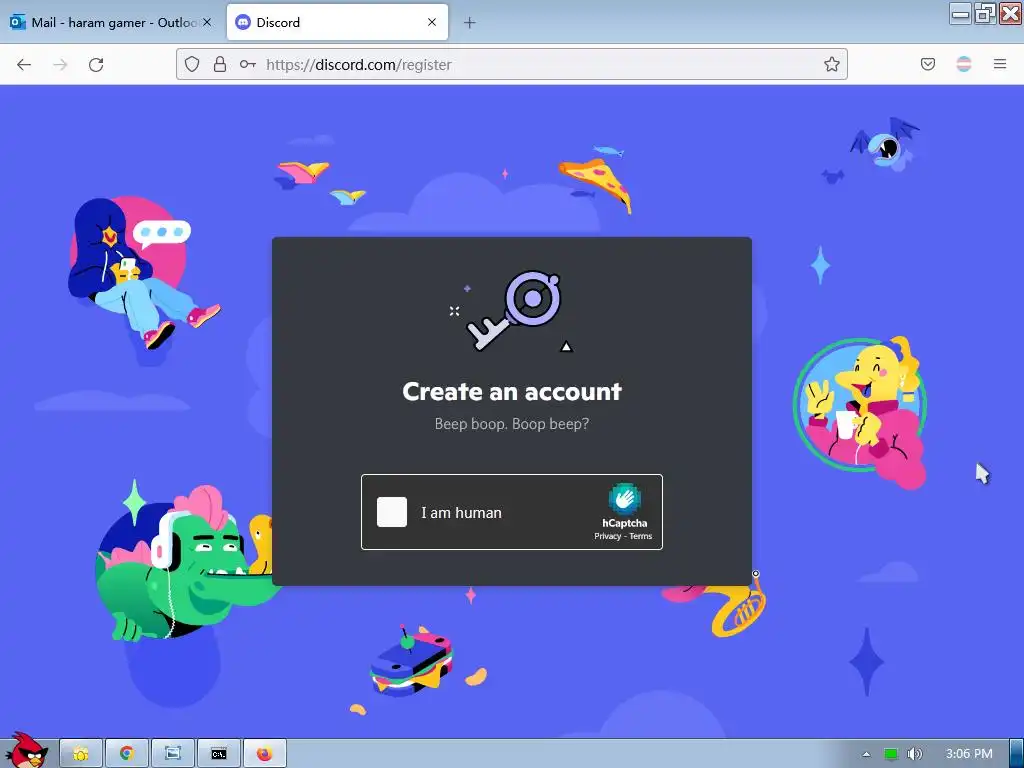This screenshot has height=768, width=1024.
Task: Open a new browser tab with plus button
Action: click(469, 23)
